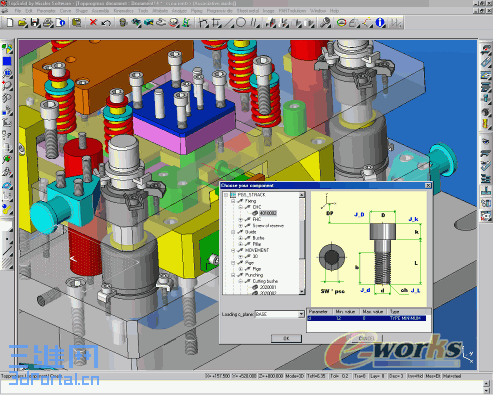Open a file with the yellow folder icon
Image resolution: width=493 pixels, height=395 pixels.
22,23
